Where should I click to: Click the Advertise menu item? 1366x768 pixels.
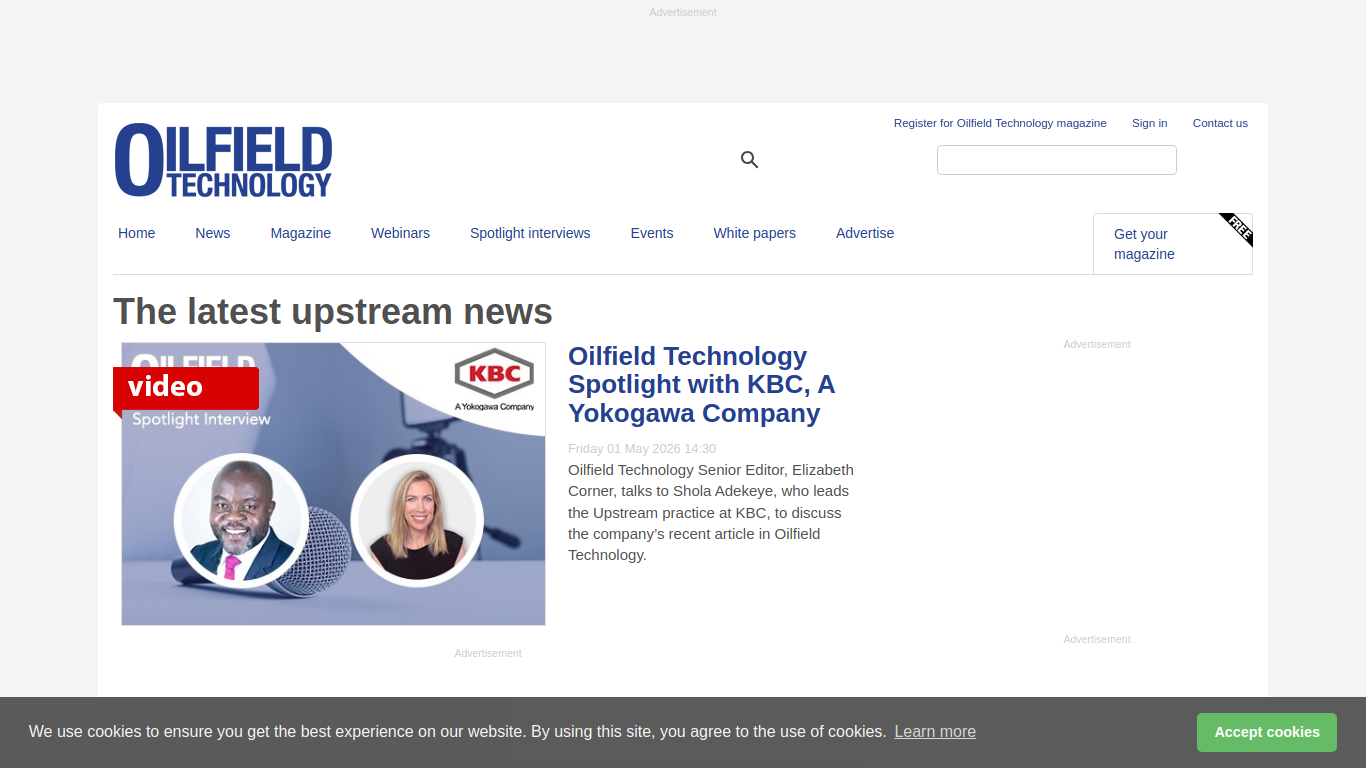(x=865, y=233)
